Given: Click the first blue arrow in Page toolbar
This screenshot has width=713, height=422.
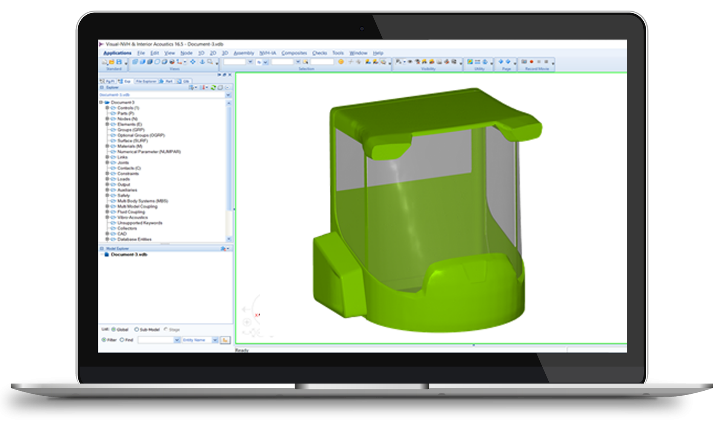Looking at the screenshot, I should (501, 62).
